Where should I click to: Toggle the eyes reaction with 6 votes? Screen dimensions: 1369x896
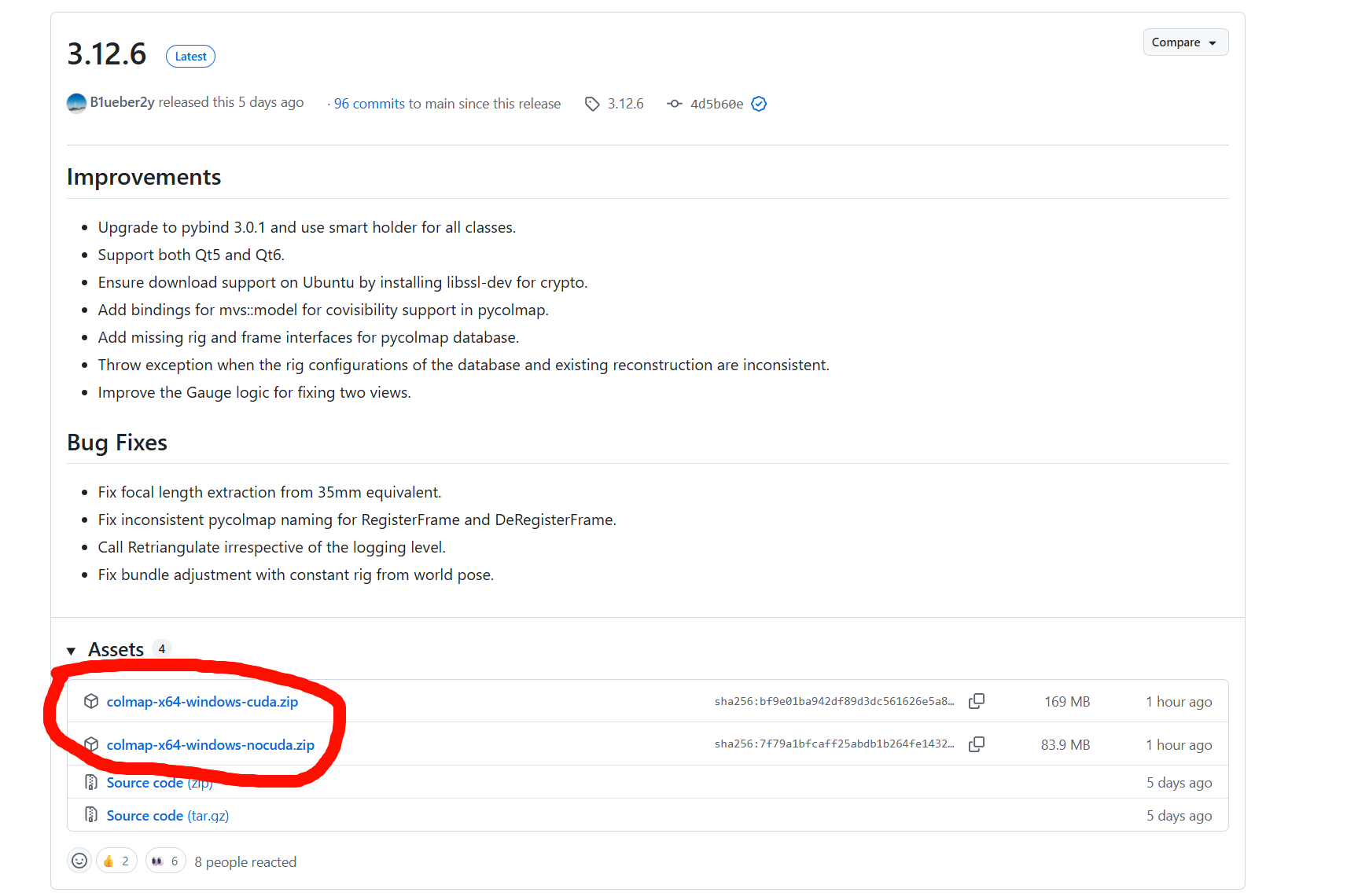tap(165, 861)
